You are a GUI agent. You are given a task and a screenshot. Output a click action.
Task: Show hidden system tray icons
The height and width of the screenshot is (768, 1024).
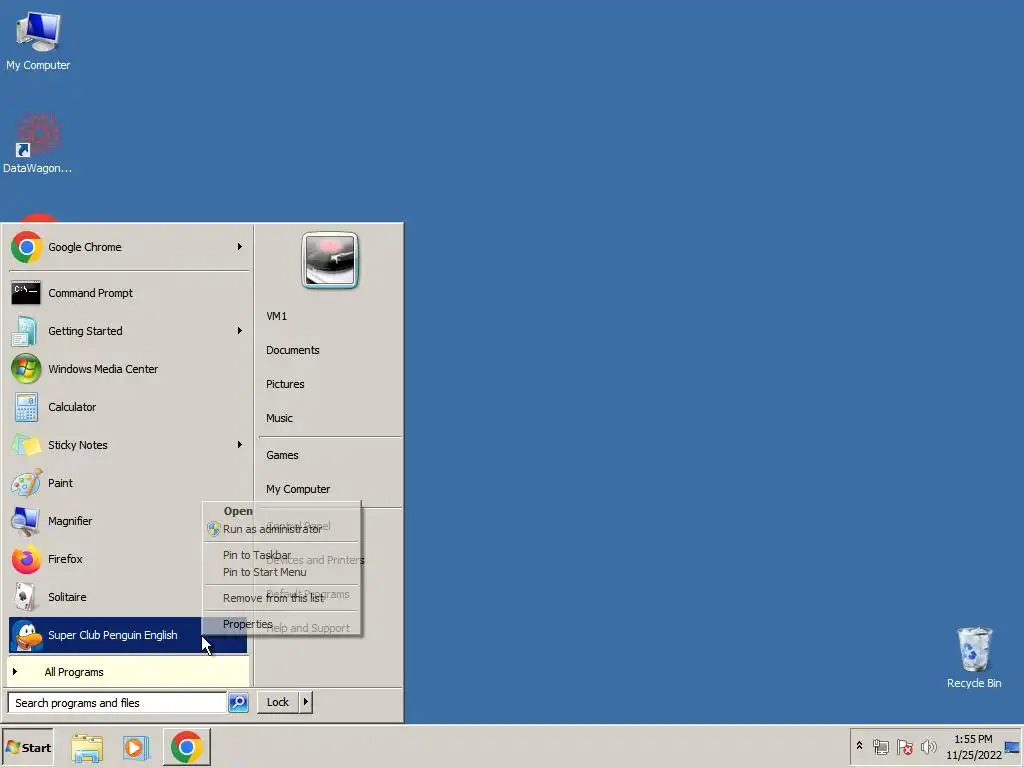[x=859, y=746]
